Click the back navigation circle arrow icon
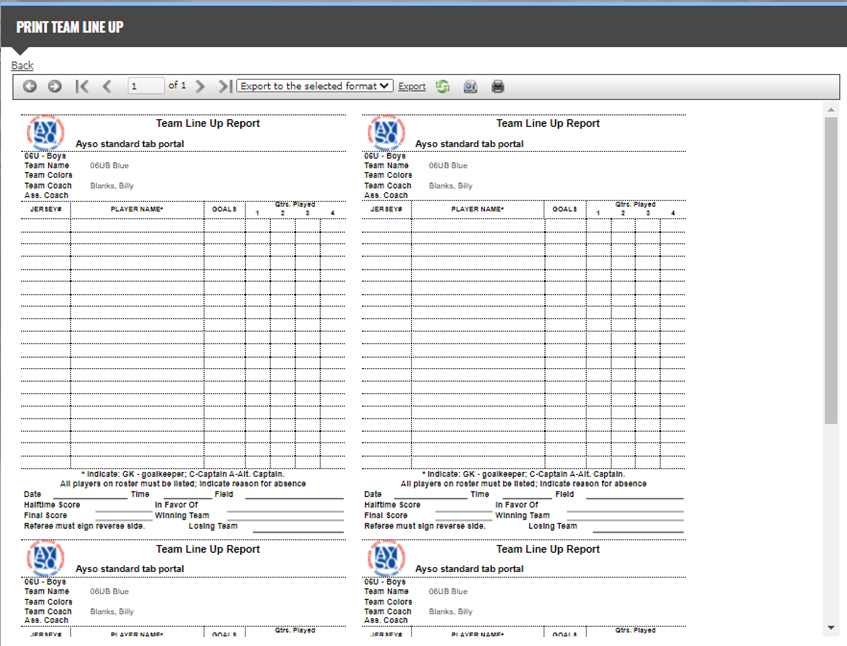Image resolution: width=847 pixels, height=646 pixels. pyautogui.click(x=30, y=87)
